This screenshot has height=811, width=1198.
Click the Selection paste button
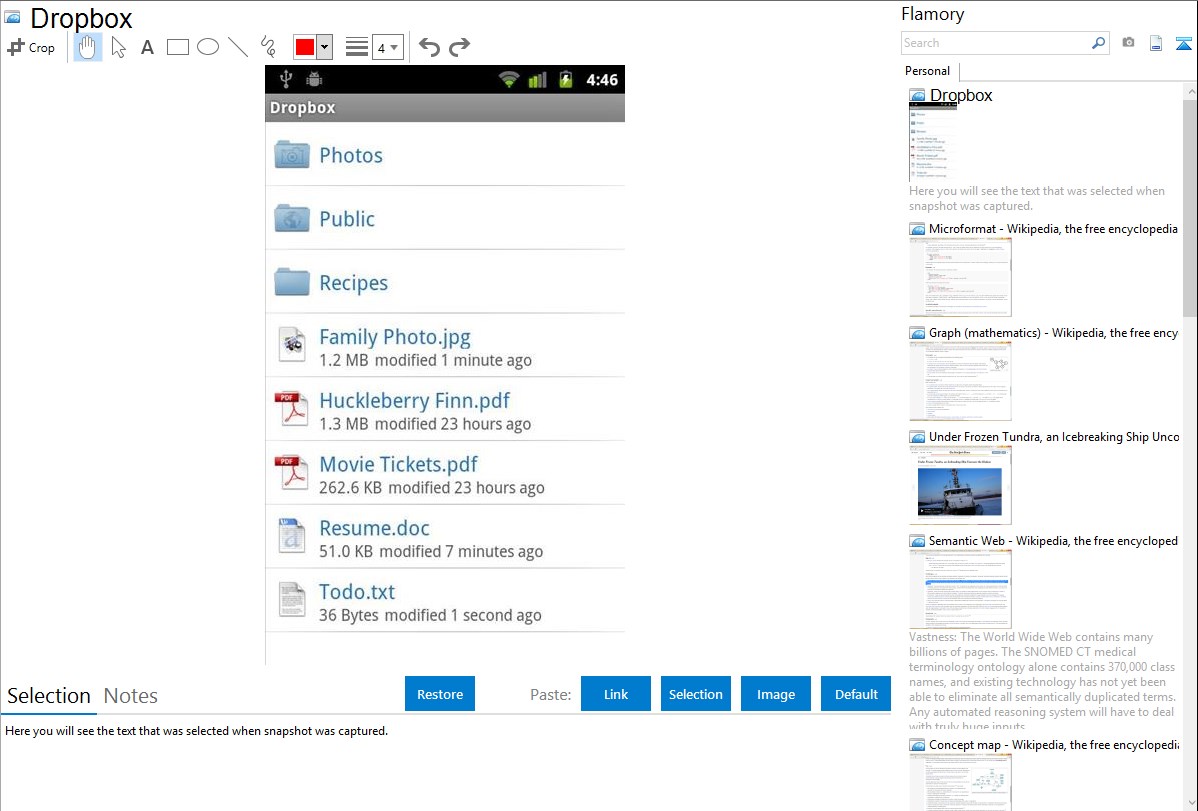tap(696, 694)
